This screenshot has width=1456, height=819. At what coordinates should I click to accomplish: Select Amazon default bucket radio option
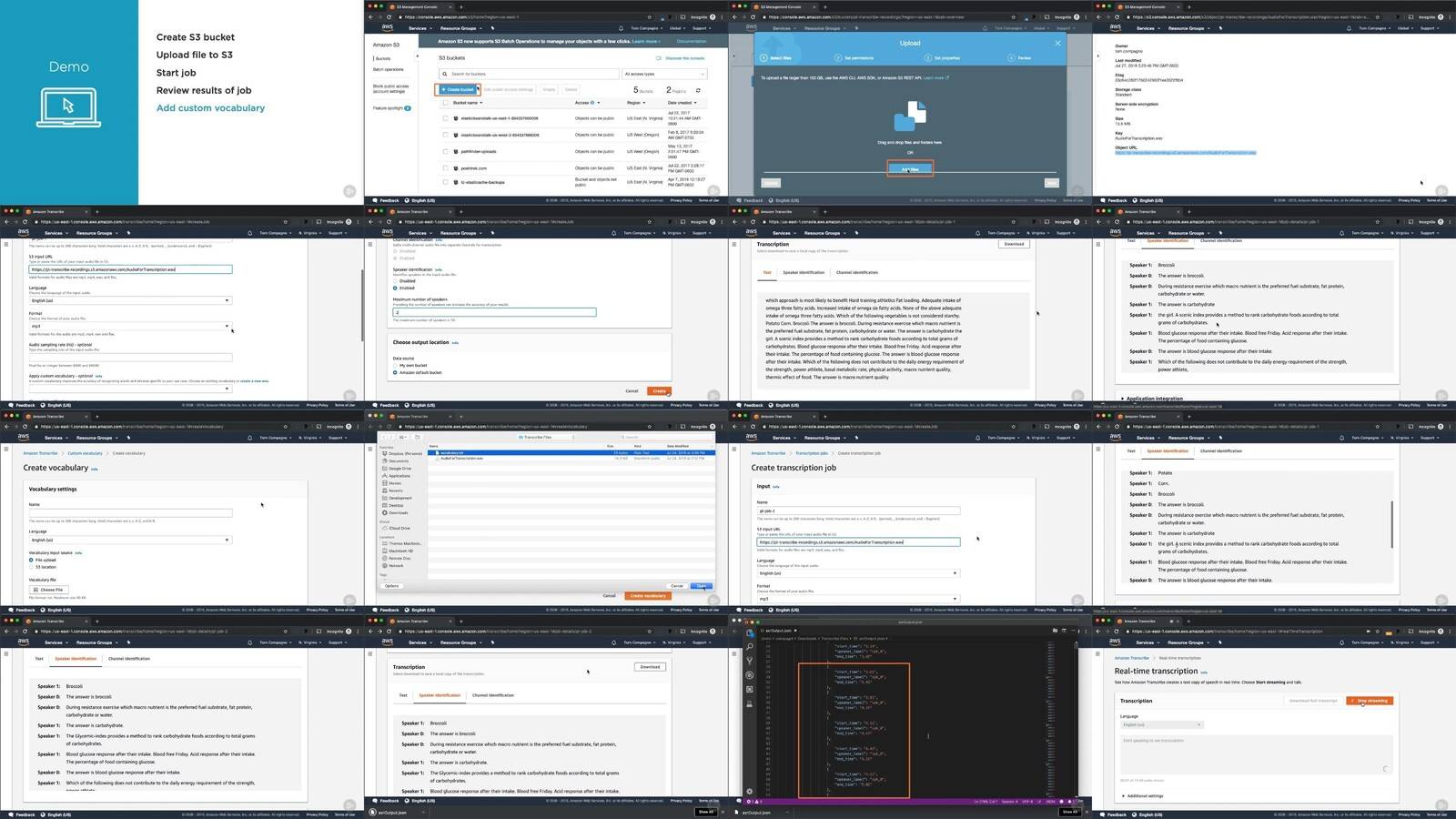395,372
